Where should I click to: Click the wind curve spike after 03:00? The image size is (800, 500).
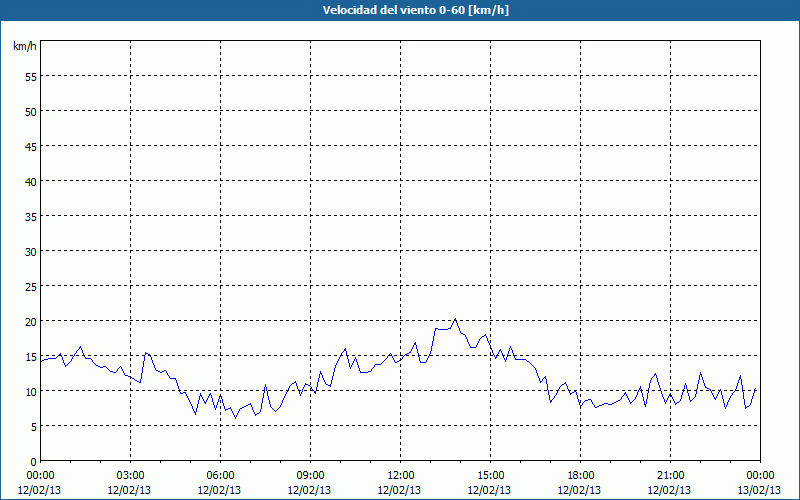(146, 353)
